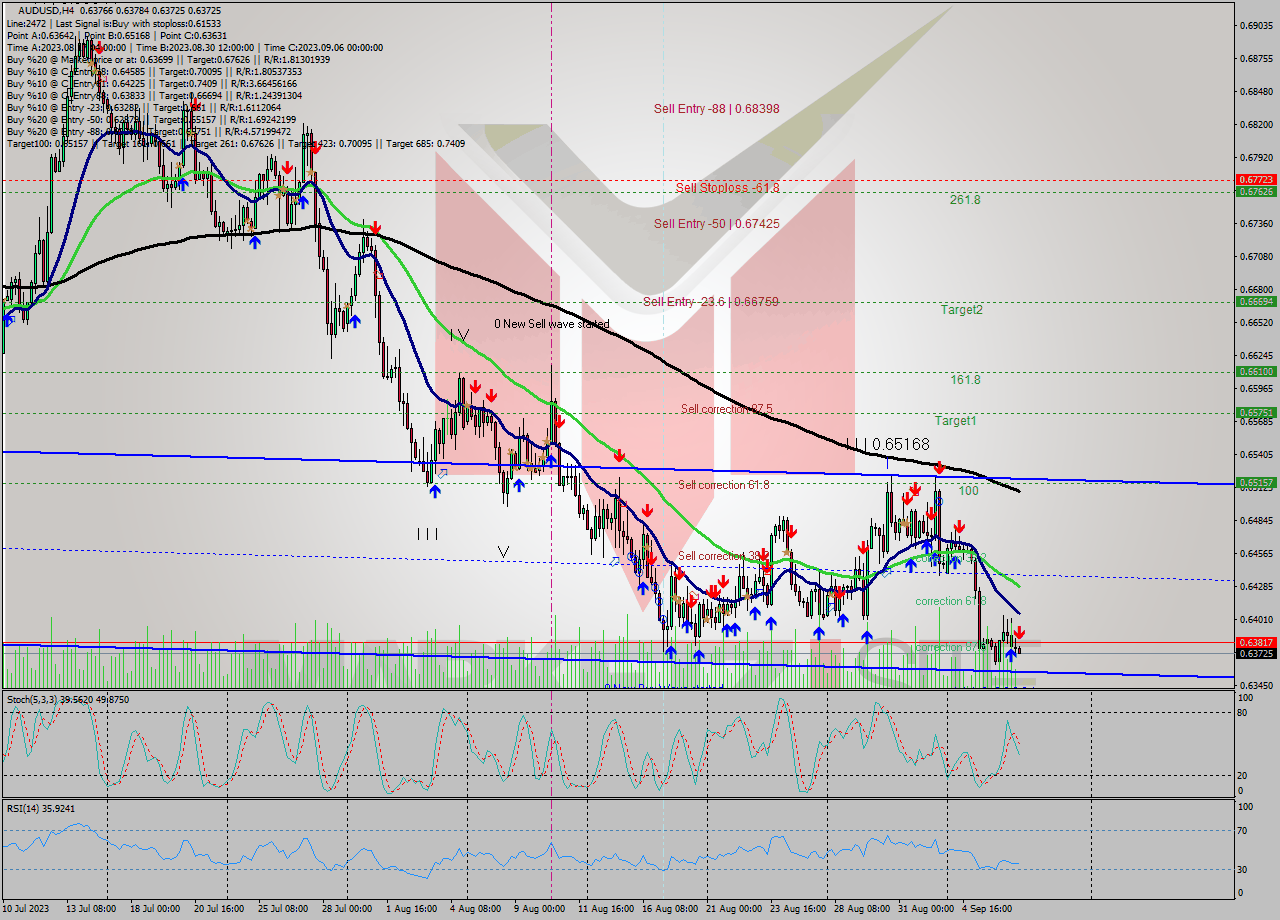Click the '21 Aug 00:00' time axis label
The width and height of the screenshot is (1280, 920).
pyautogui.click(x=733, y=909)
